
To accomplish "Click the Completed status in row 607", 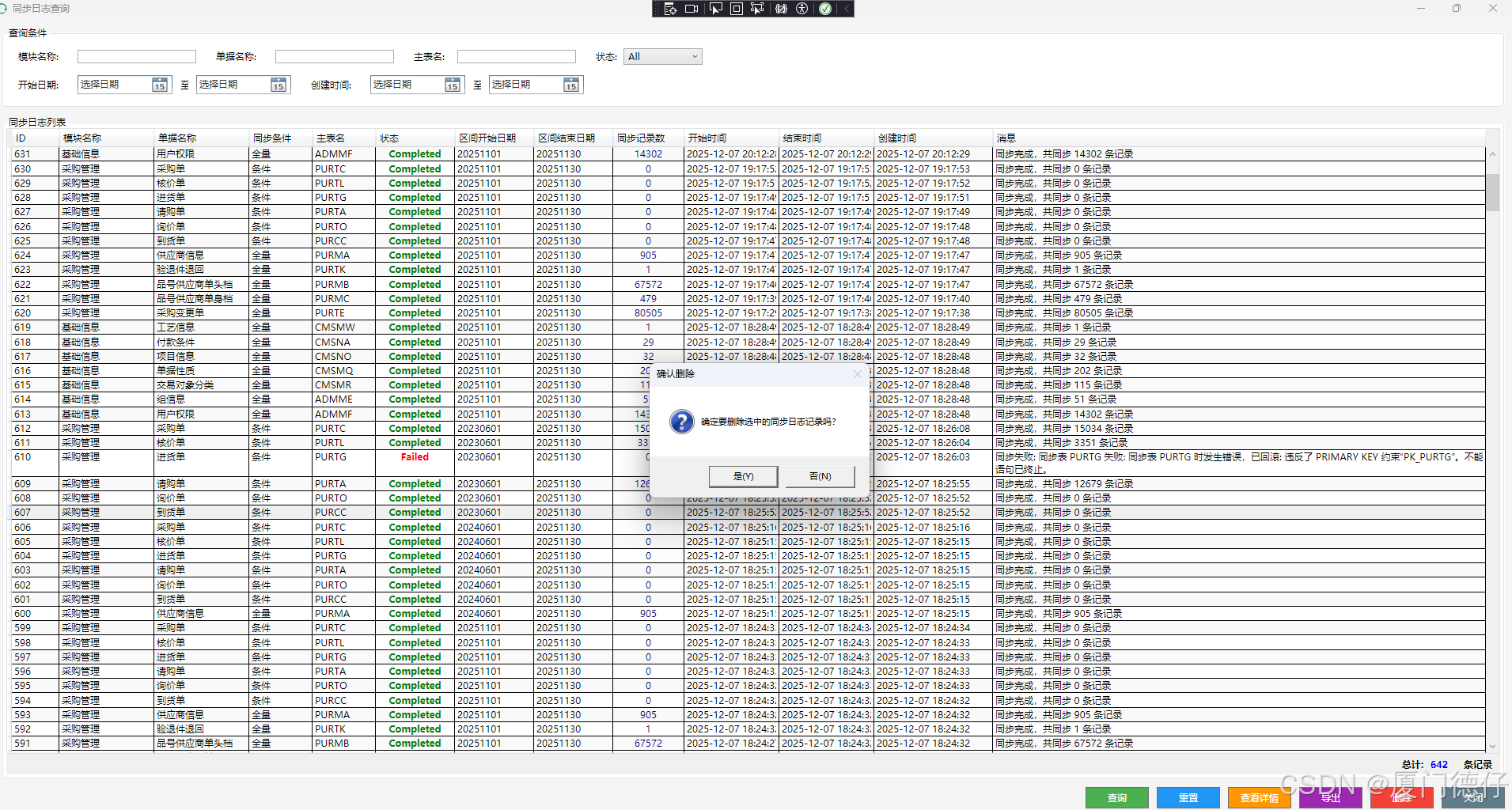I will [x=415, y=513].
